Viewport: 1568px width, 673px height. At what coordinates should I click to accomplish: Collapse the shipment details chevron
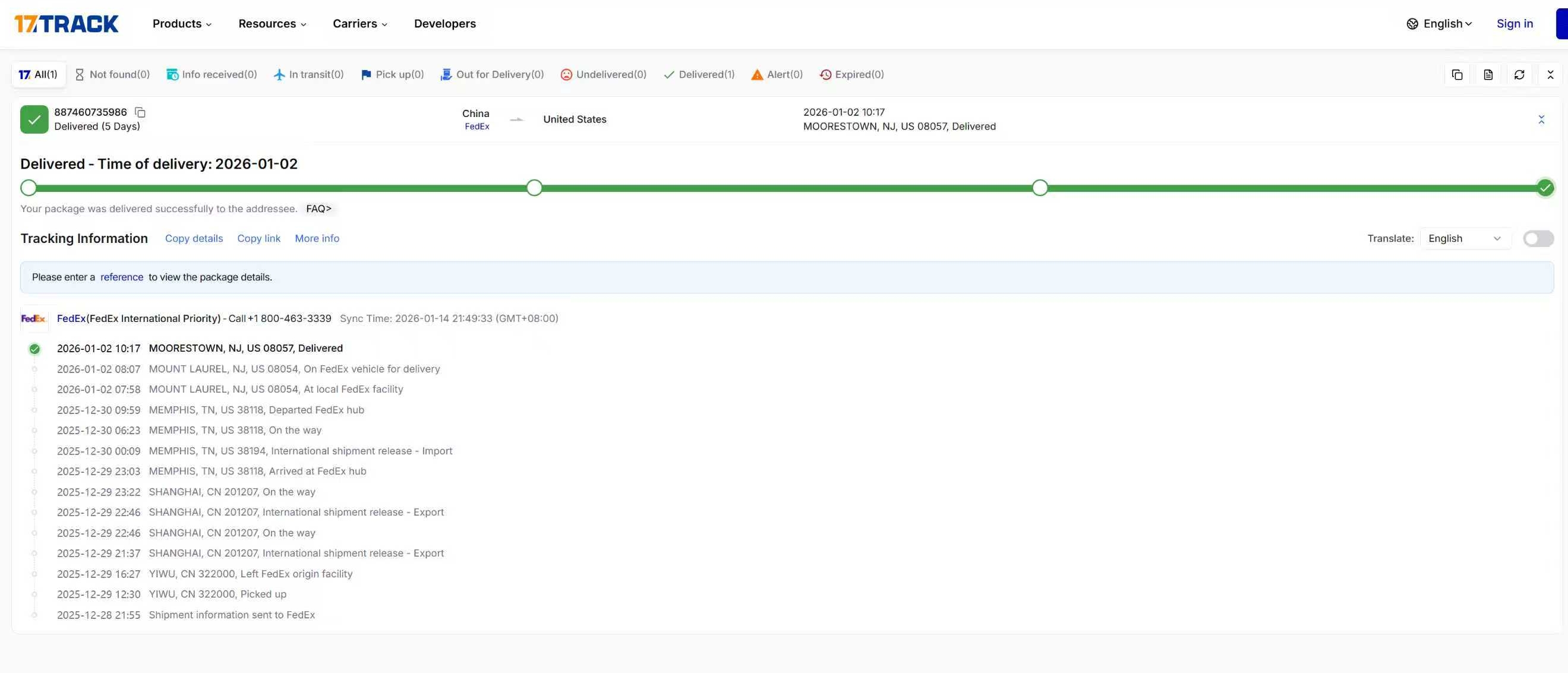(x=1541, y=119)
